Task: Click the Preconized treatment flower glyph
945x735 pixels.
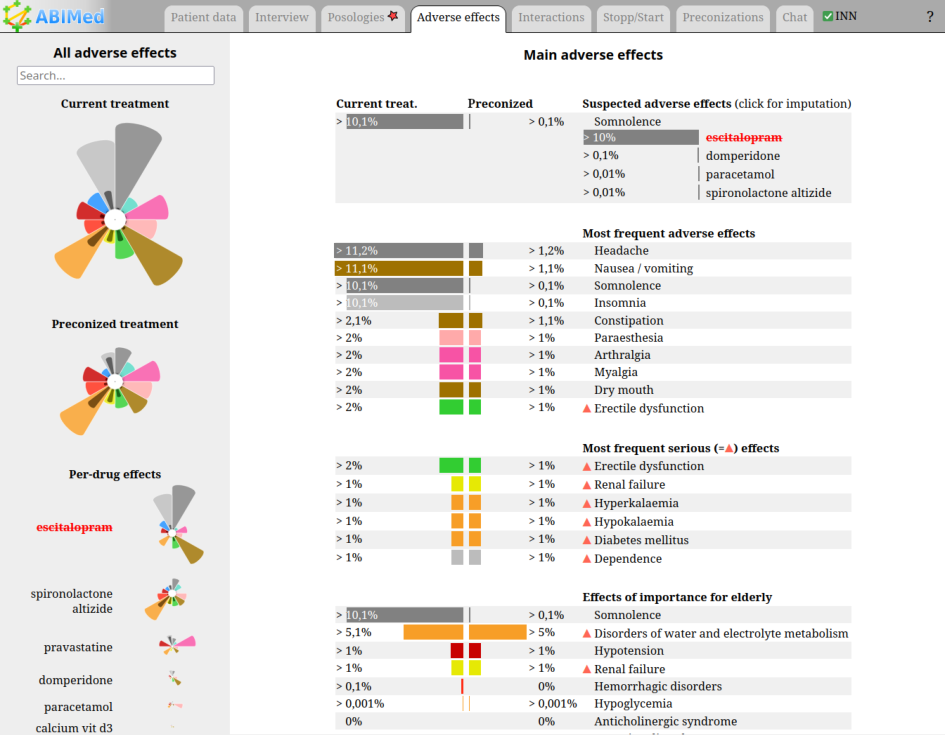Action: (110, 391)
